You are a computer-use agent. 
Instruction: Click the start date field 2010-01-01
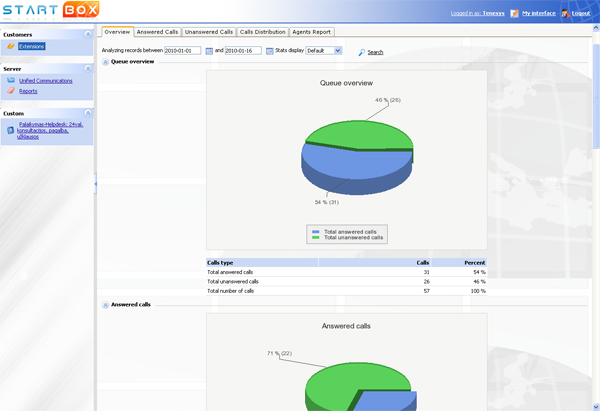[x=183, y=51]
